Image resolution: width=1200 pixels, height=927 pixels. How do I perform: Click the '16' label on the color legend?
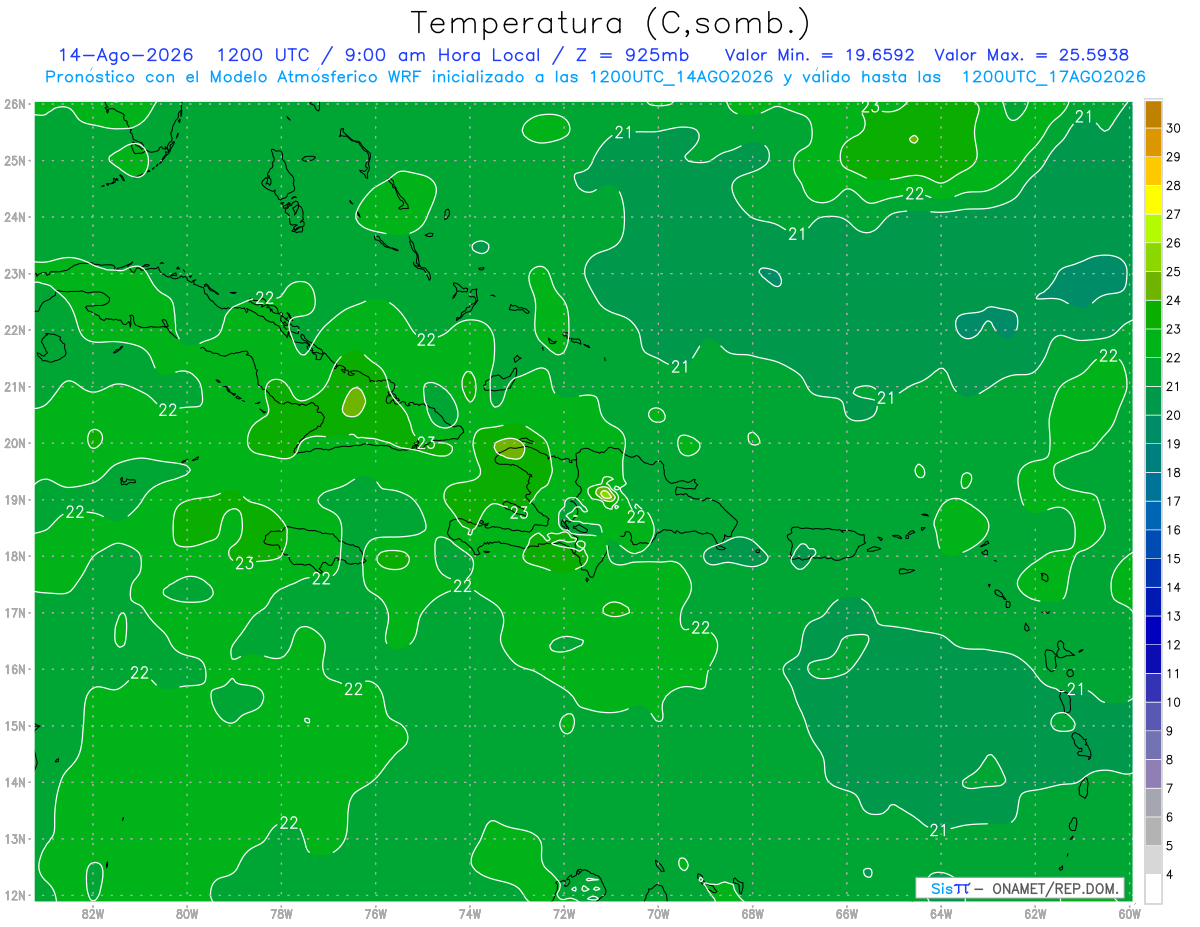click(x=1174, y=529)
